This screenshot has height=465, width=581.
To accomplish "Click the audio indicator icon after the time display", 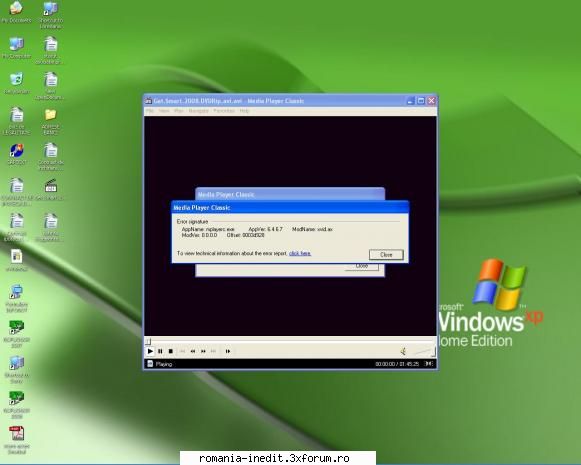I will pyautogui.click(x=429, y=364).
